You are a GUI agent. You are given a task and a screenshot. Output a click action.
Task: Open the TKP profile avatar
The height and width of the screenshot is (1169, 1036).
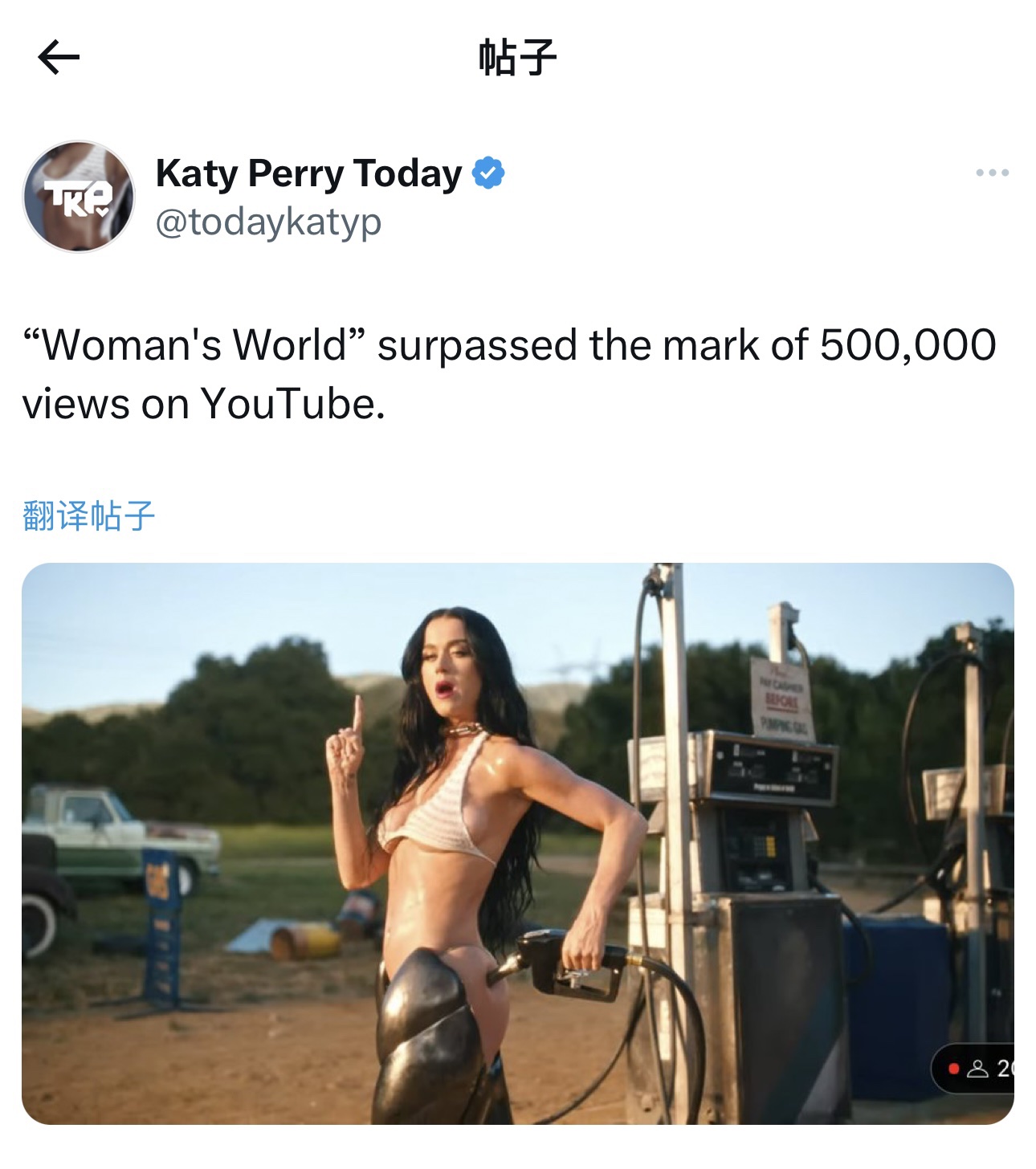[79, 197]
